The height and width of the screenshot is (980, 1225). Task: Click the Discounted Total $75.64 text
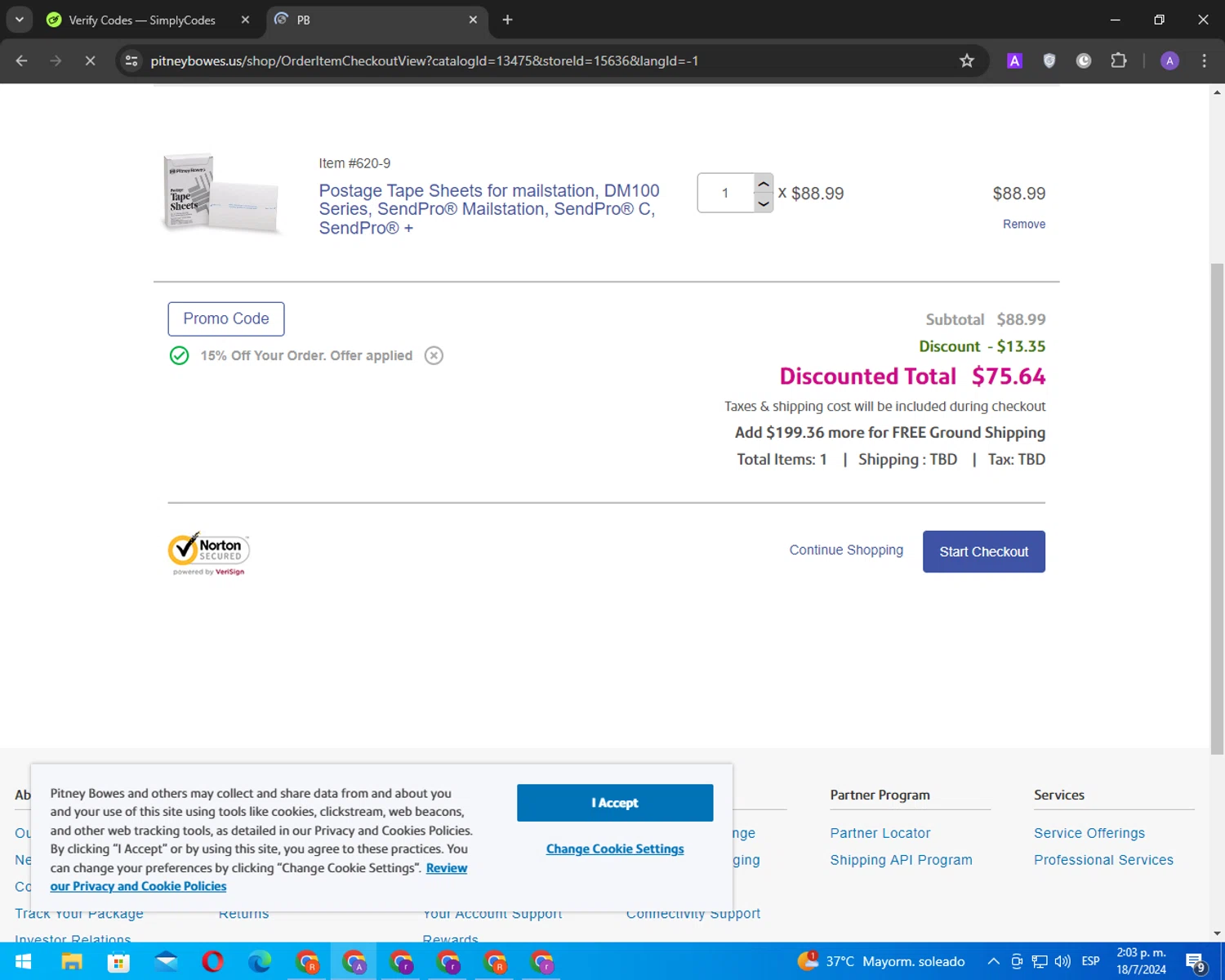(x=912, y=376)
